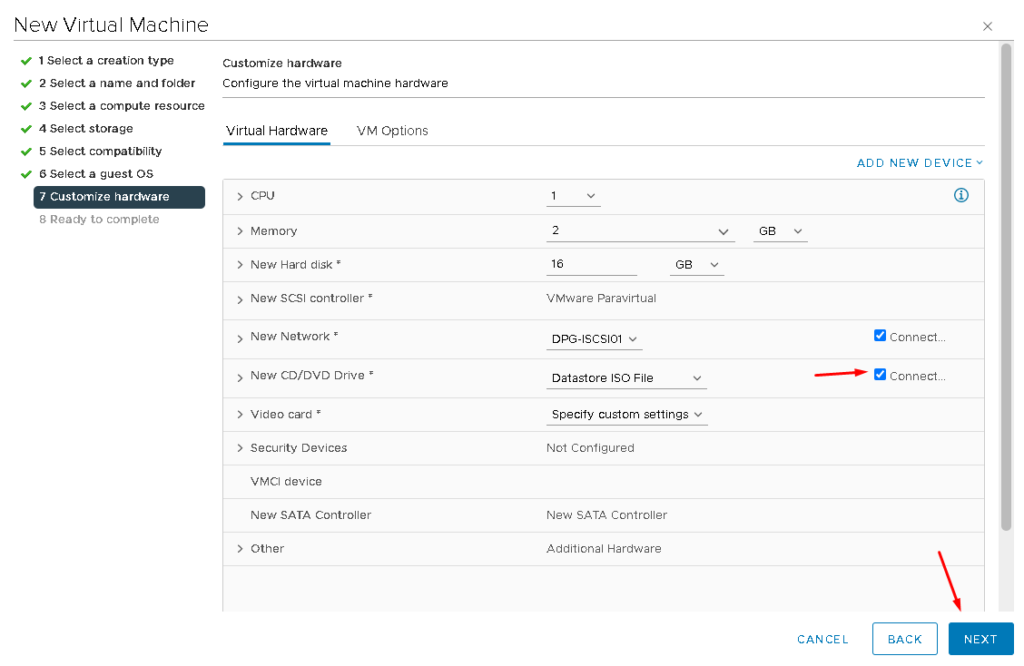Switch to the VM Options tab
This screenshot has height=666, width=1024.
(x=392, y=131)
